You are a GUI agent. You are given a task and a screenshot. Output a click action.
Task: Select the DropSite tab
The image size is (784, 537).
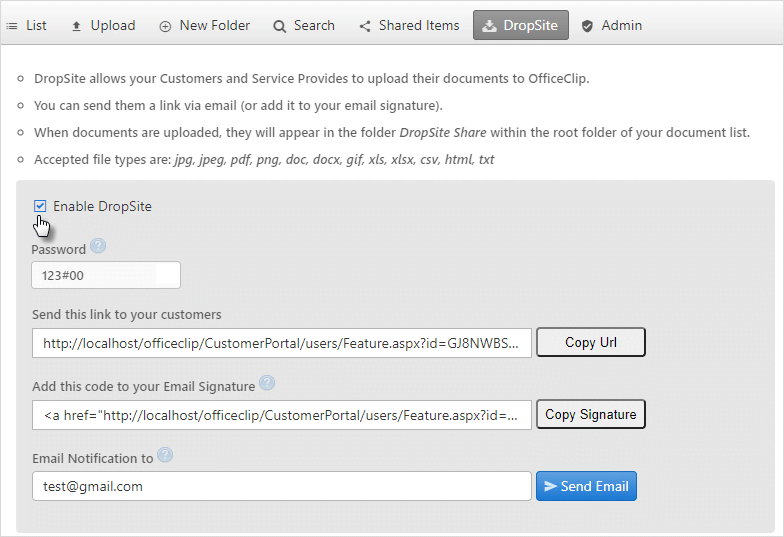pyautogui.click(x=520, y=25)
